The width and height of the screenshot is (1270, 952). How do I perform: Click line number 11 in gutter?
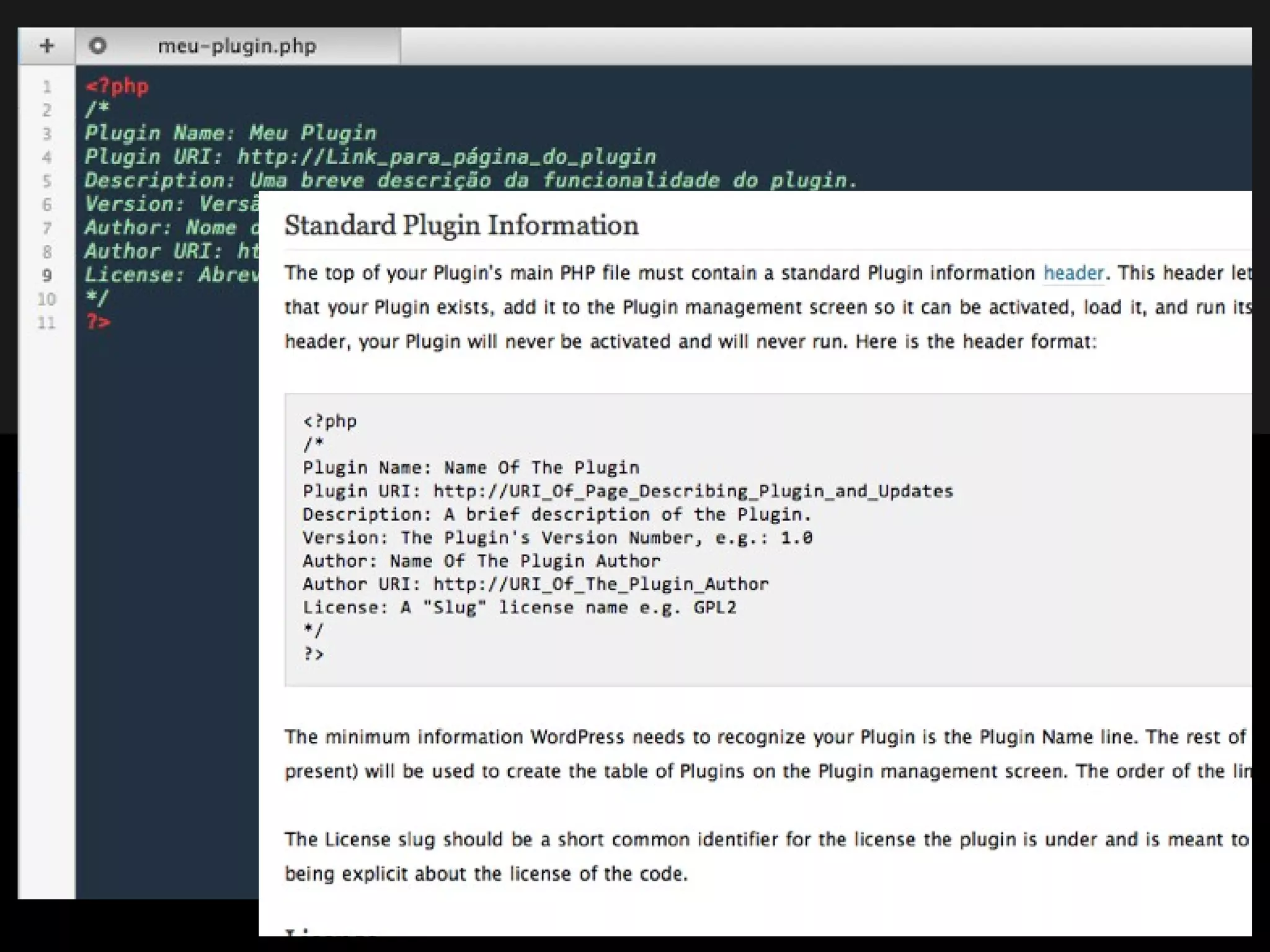(47, 322)
